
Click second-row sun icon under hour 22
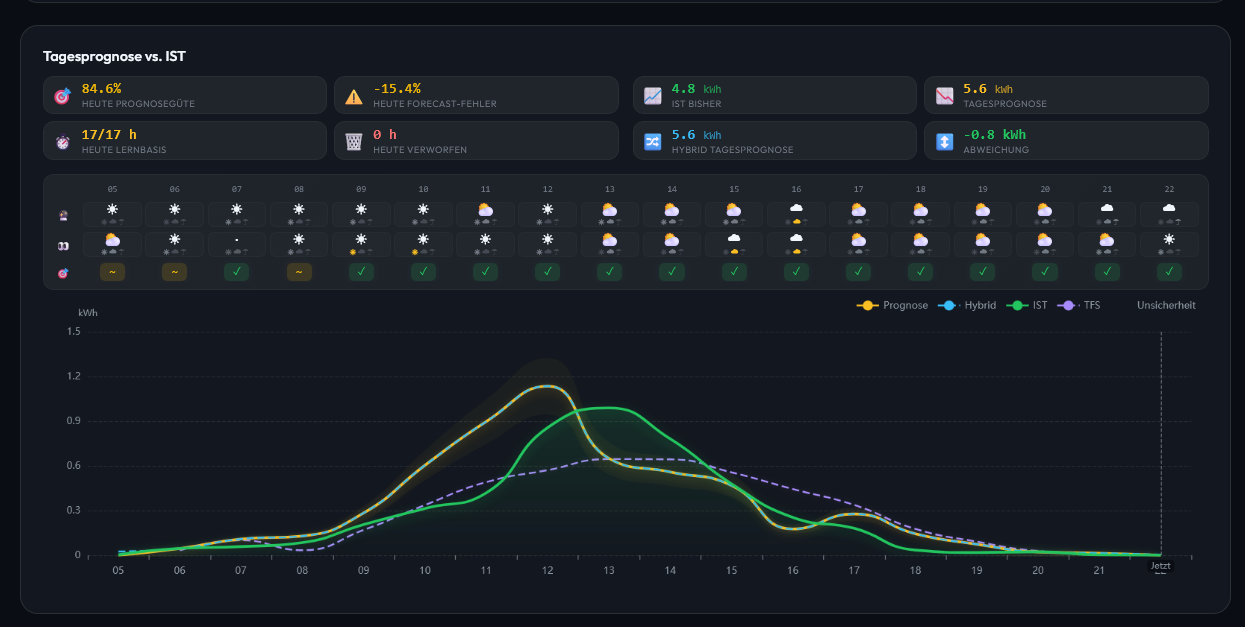[1169, 239]
